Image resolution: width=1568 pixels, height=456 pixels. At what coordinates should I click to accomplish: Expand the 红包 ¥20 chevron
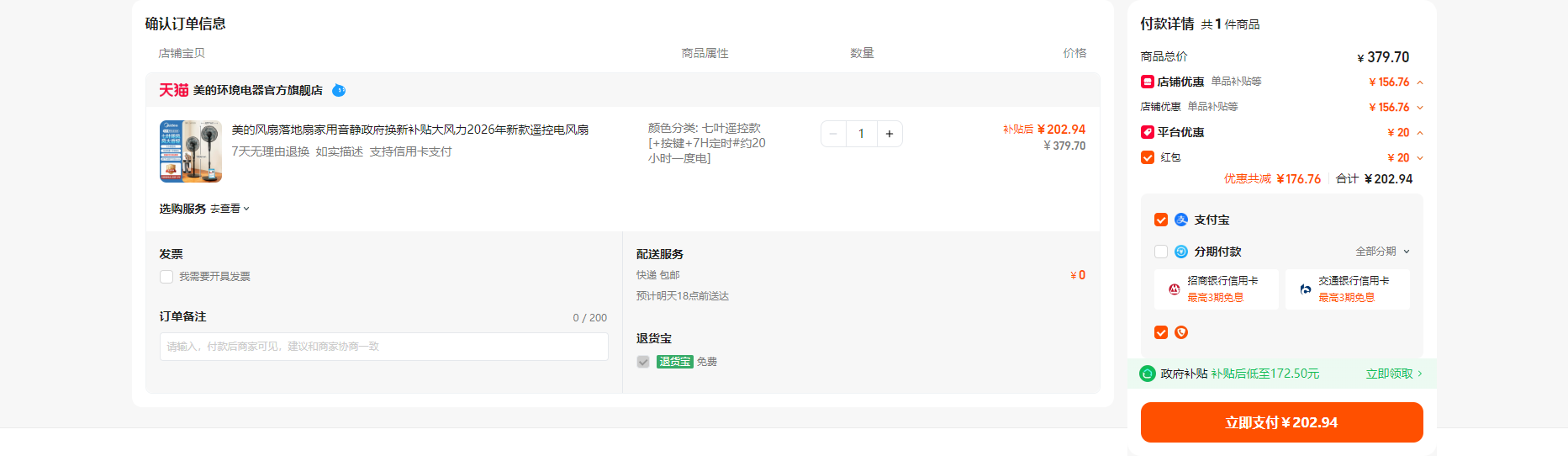1420,158
